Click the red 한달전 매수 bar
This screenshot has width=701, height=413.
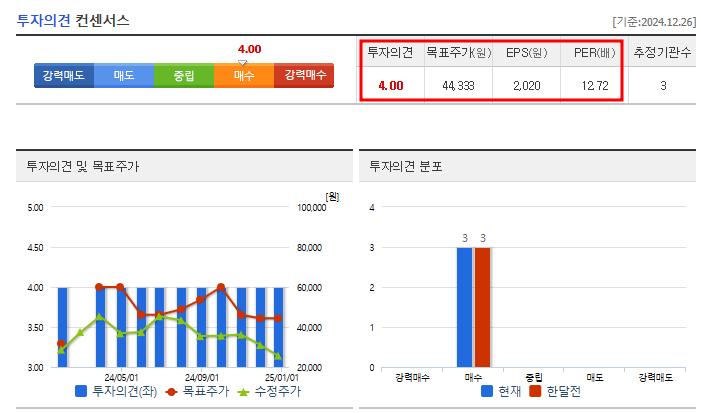(x=483, y=307)
